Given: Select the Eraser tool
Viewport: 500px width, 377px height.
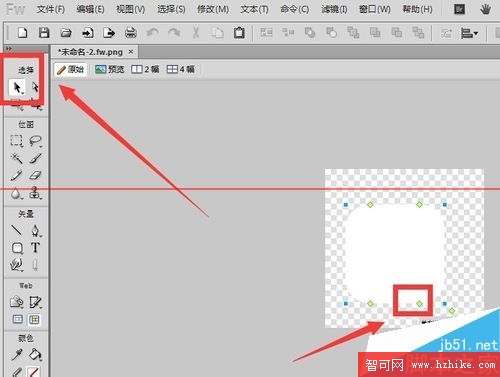Looking at the screenshot, I should tap(35, 175).
